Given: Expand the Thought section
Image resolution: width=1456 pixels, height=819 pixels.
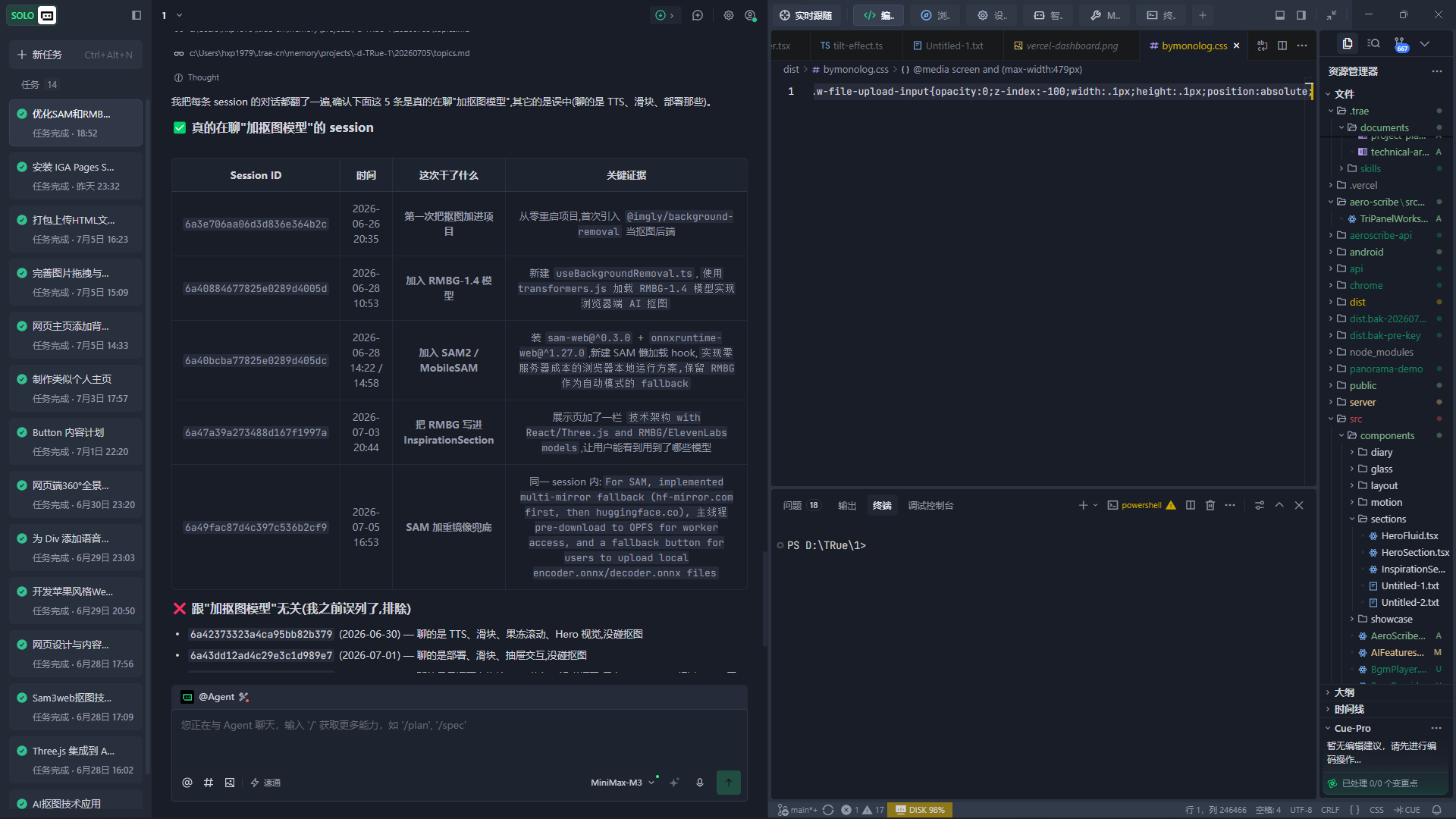Looking at the screenshot, I should pyautogui.click(x=197, y=77).
